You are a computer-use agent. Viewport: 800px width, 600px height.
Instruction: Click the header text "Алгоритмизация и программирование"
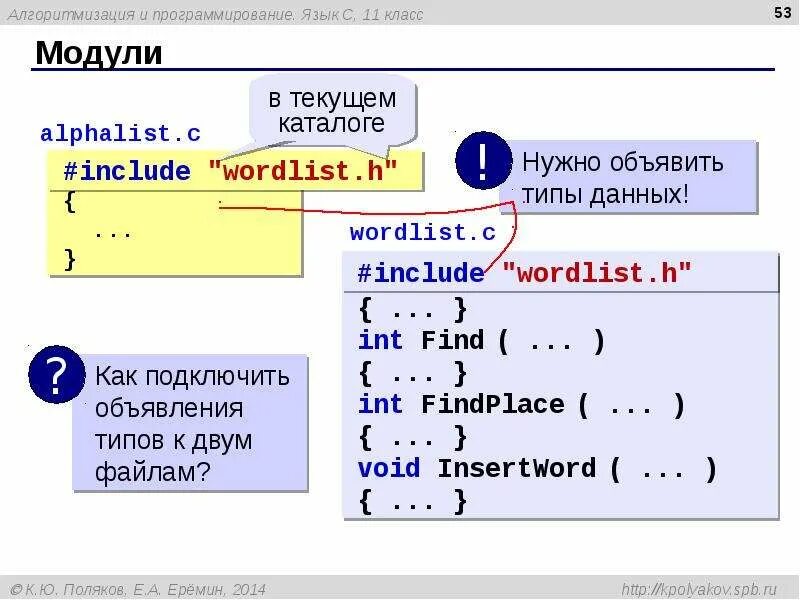click(x=151, y=15)
